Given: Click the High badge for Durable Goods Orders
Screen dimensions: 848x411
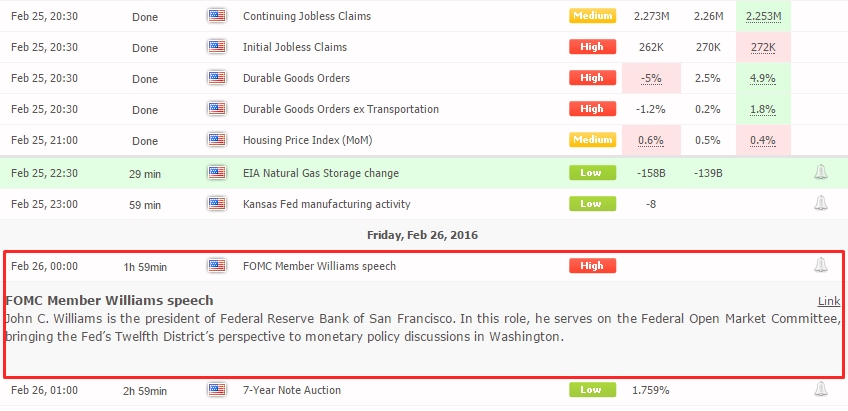Looking at the screenshot, I should (592, 78).
